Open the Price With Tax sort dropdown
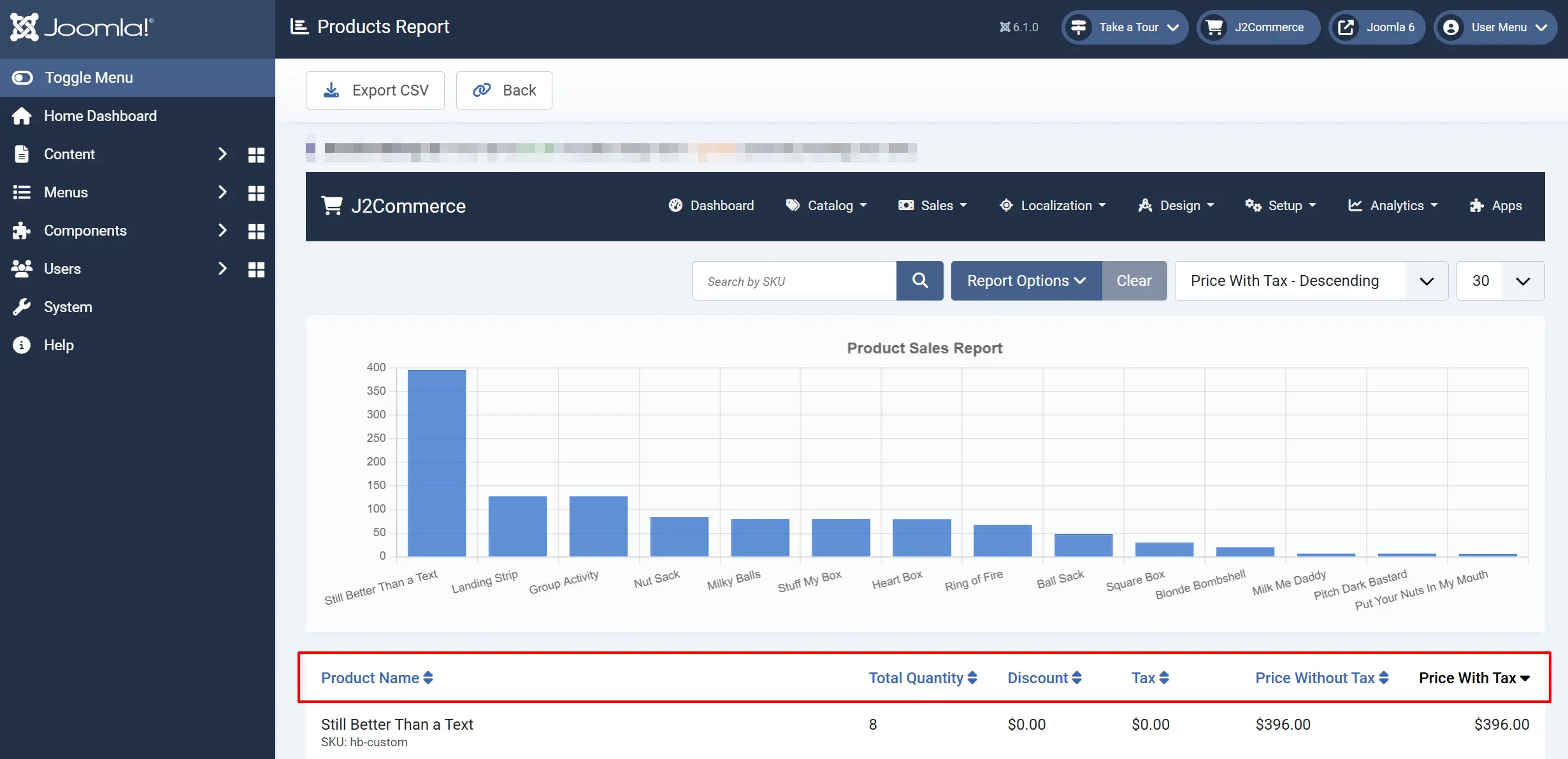 pyautogui.click(x=1311, y=281)
